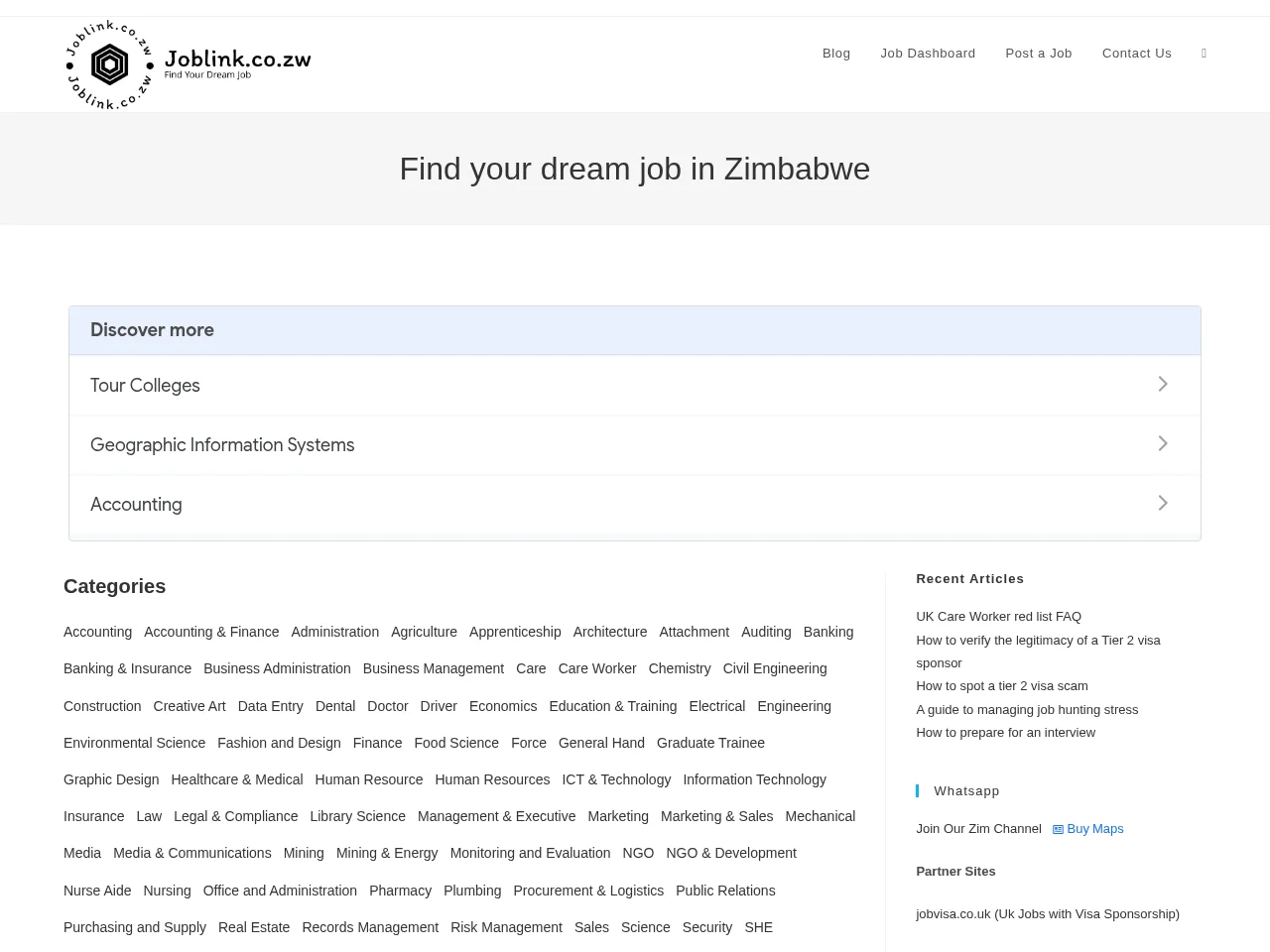Open Contact Us menu item

point(1137,54)
